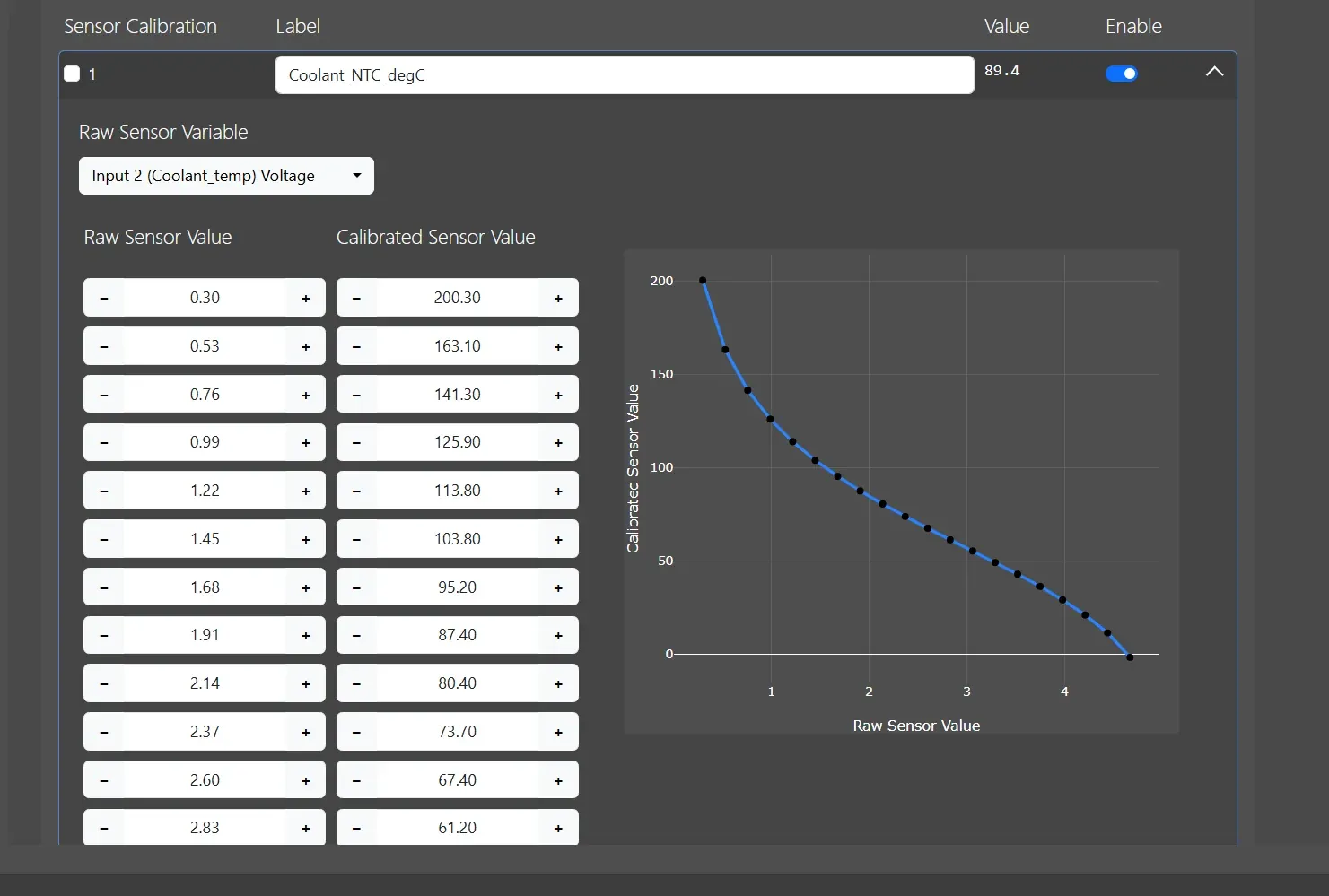Increase raw sensor value 2.14

(x=306, y=683)
